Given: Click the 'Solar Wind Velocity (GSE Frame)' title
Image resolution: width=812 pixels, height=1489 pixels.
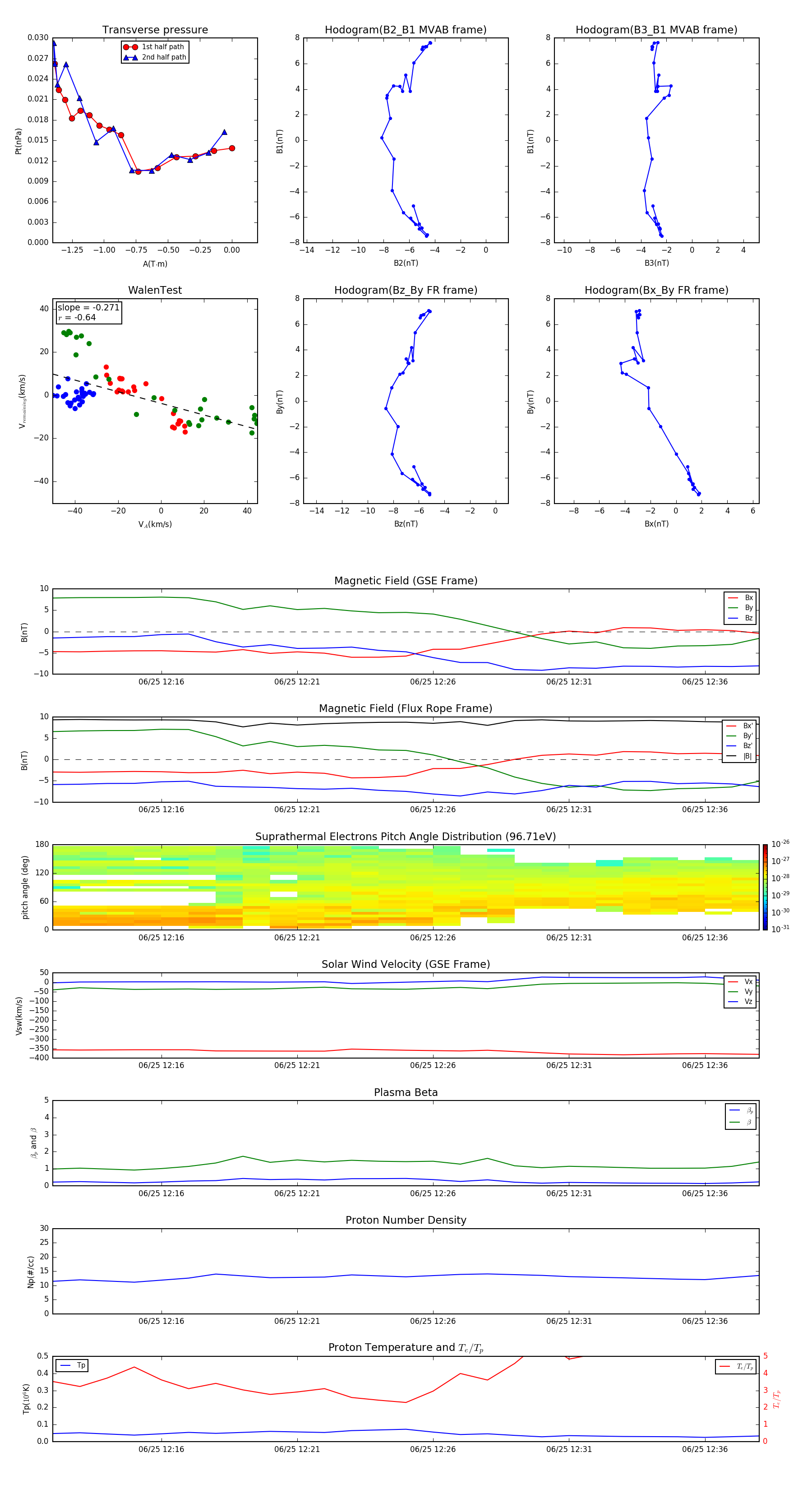Looking at the screenshot, I should [406, 965].
